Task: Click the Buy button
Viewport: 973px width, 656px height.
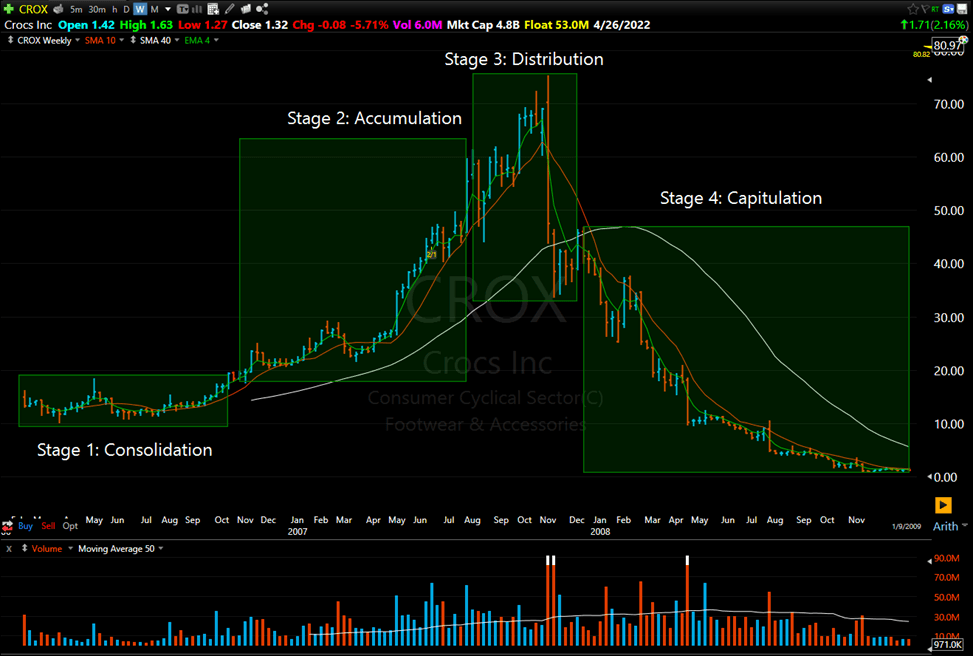Action: [x=25, y=525]
